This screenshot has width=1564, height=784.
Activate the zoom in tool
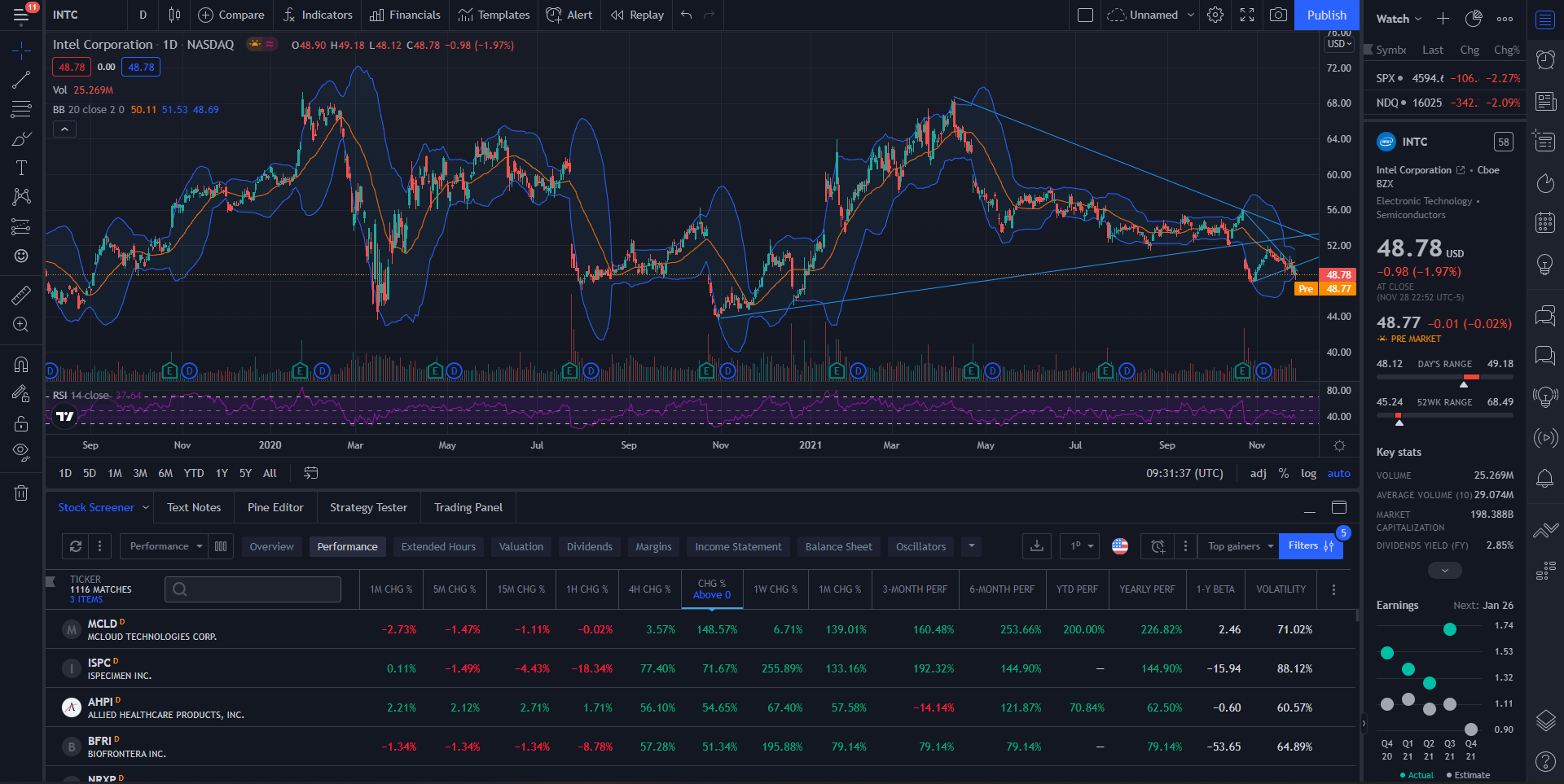pos(21,324)
